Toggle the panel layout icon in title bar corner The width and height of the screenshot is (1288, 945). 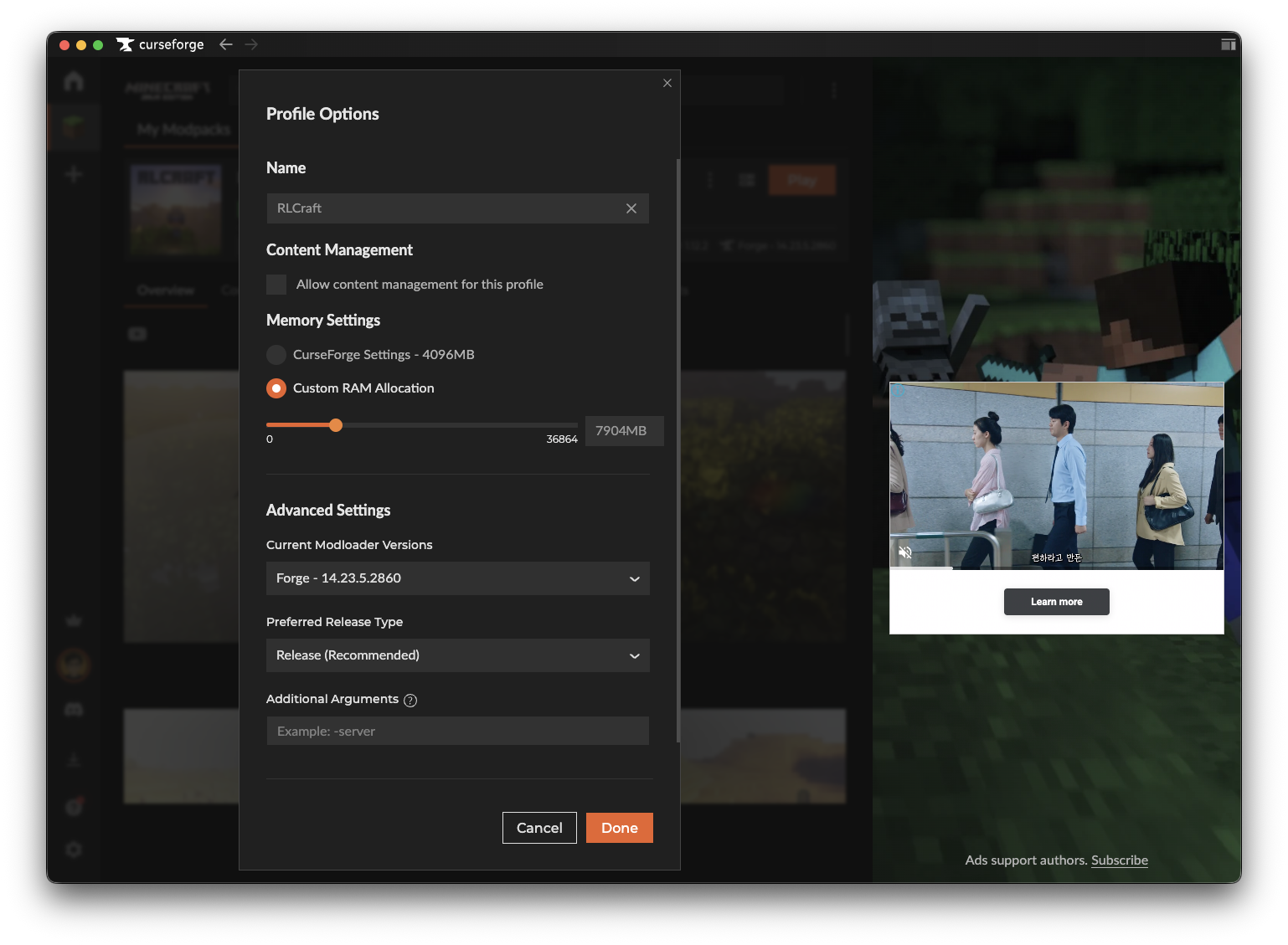tap(1229, 44)
